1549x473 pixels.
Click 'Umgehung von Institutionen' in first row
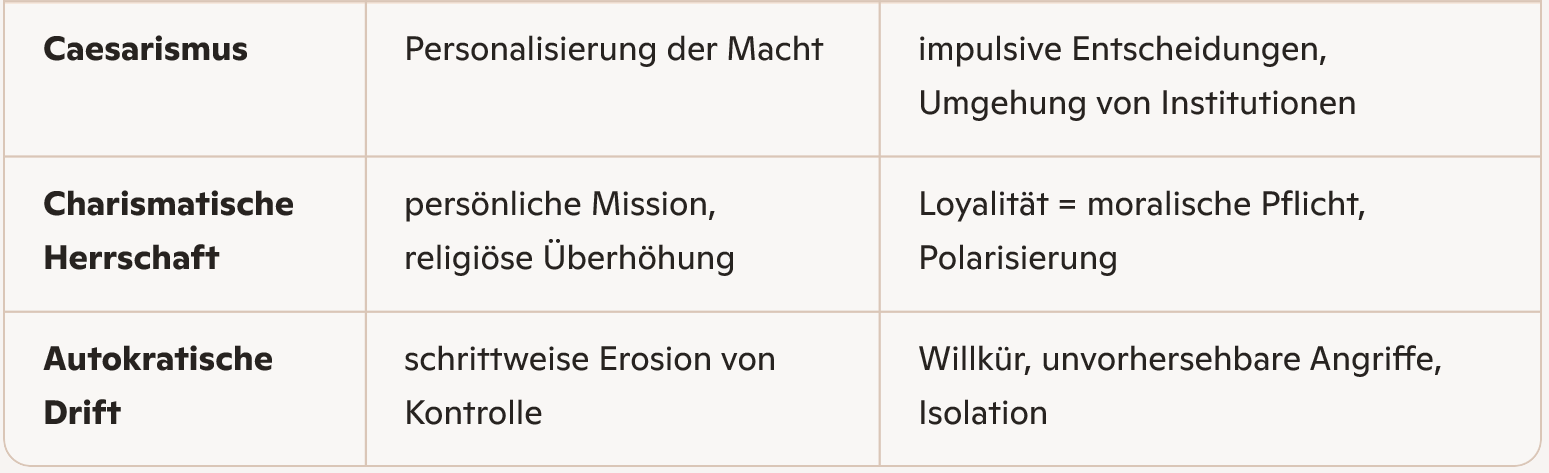[1137, 103]
